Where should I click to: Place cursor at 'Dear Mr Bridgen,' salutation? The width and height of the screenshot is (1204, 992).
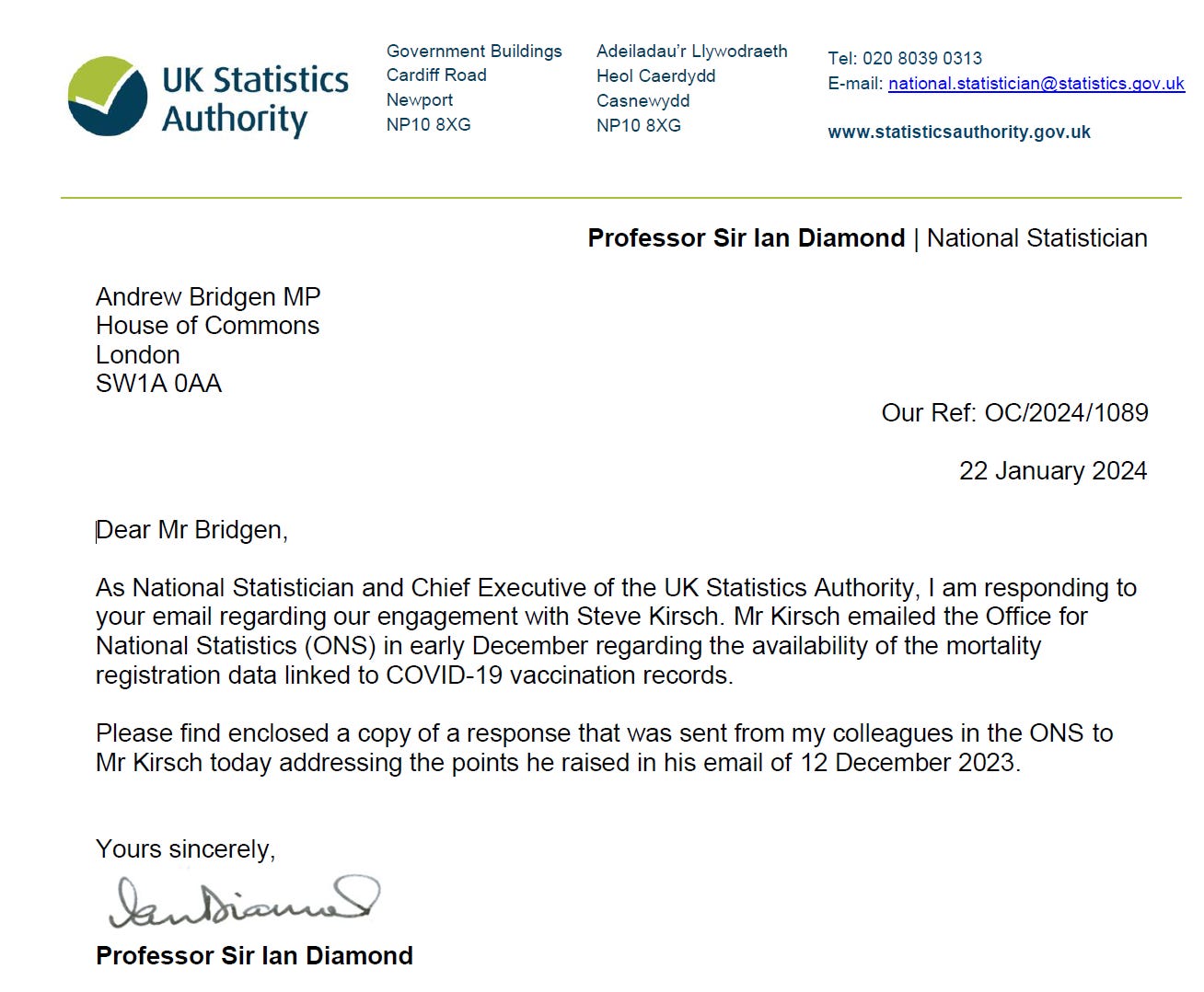tap(191, 531)
